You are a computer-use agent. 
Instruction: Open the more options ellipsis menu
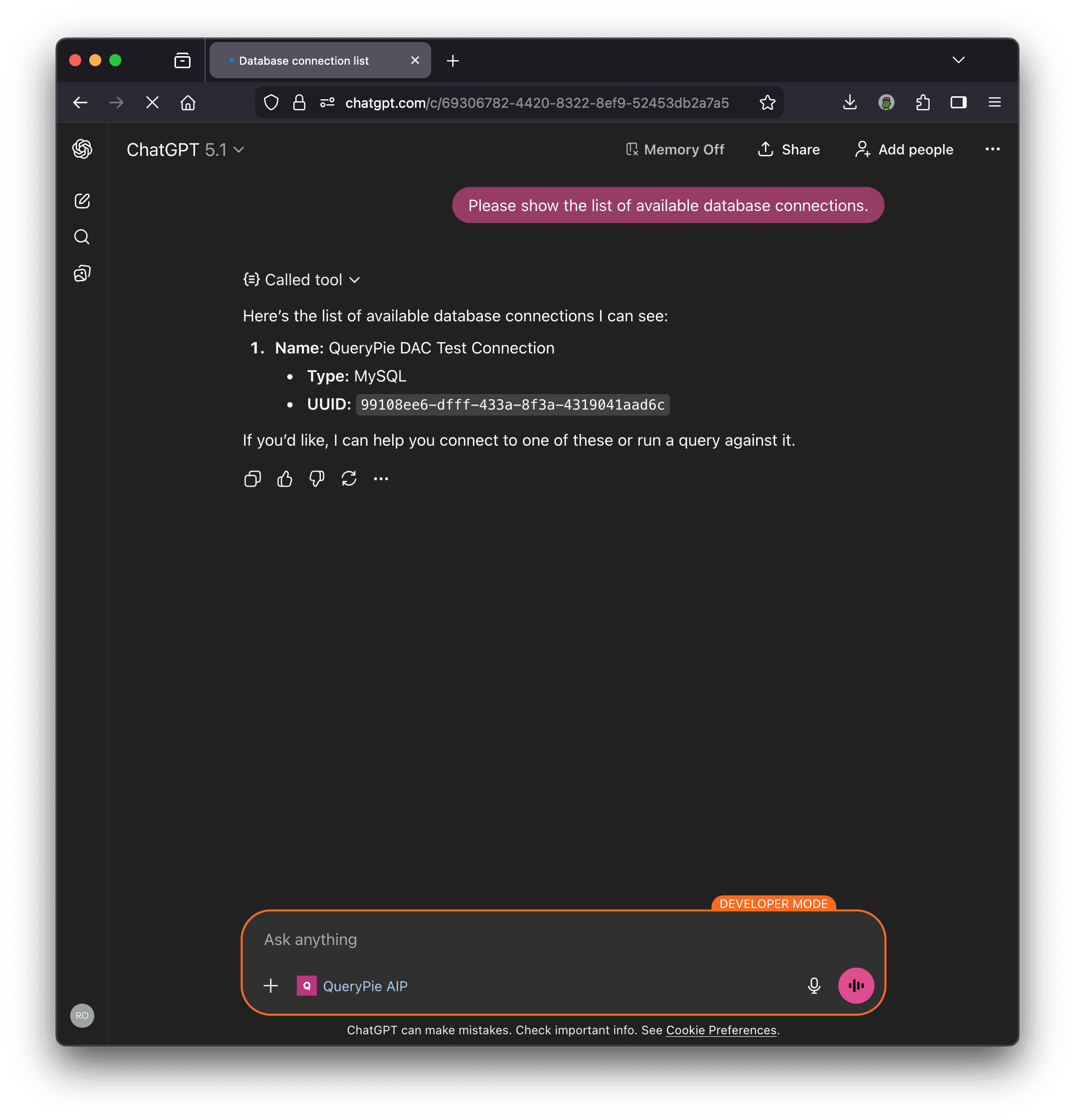(x=993, y=149)
